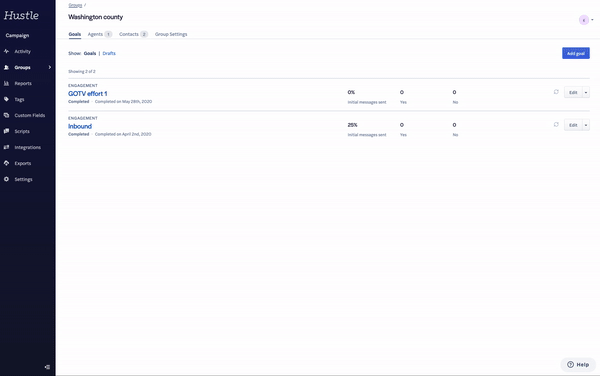Open Exports in the sidebar
The width and height of the screenshot is (600, 376).
click(x=23, y=163)
